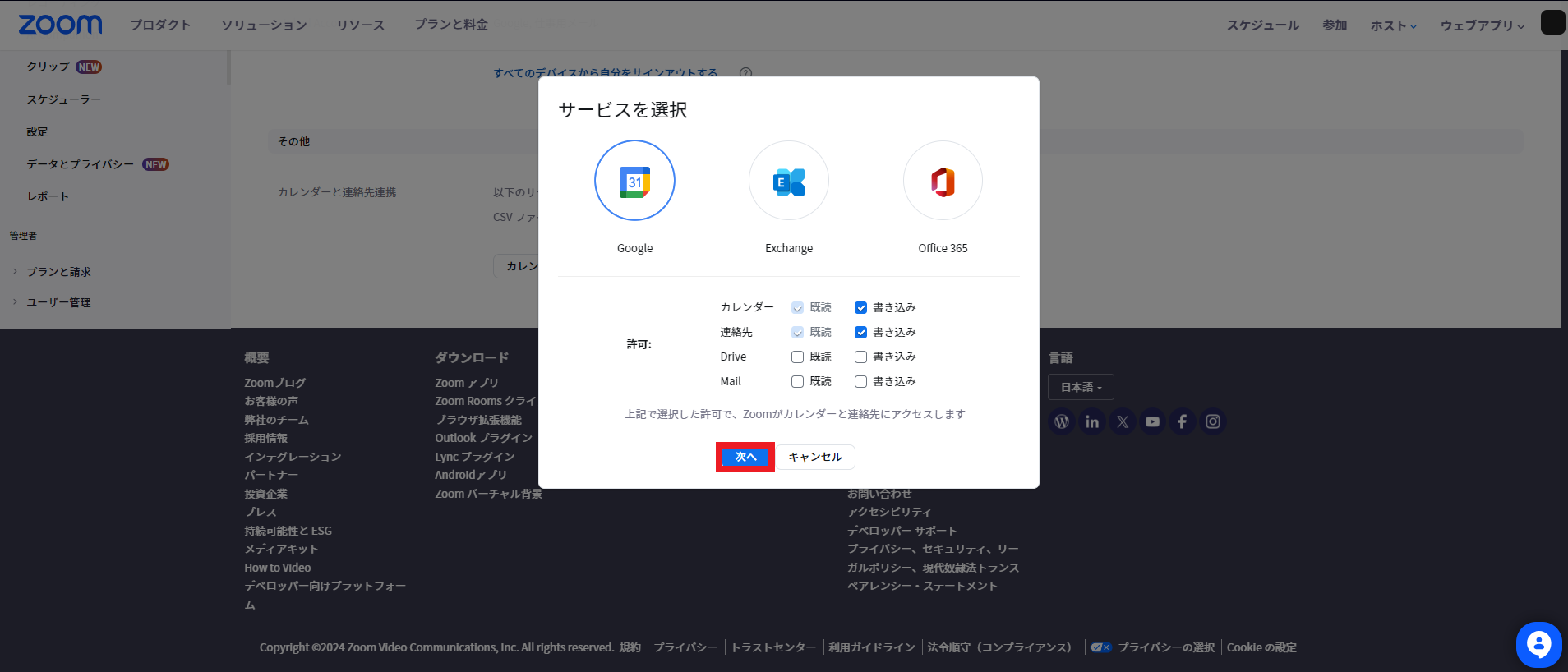The height and width of the screenshot is (672, 1568).
Task: Open the Facebook social icon
Action: tap(1183, 421)
